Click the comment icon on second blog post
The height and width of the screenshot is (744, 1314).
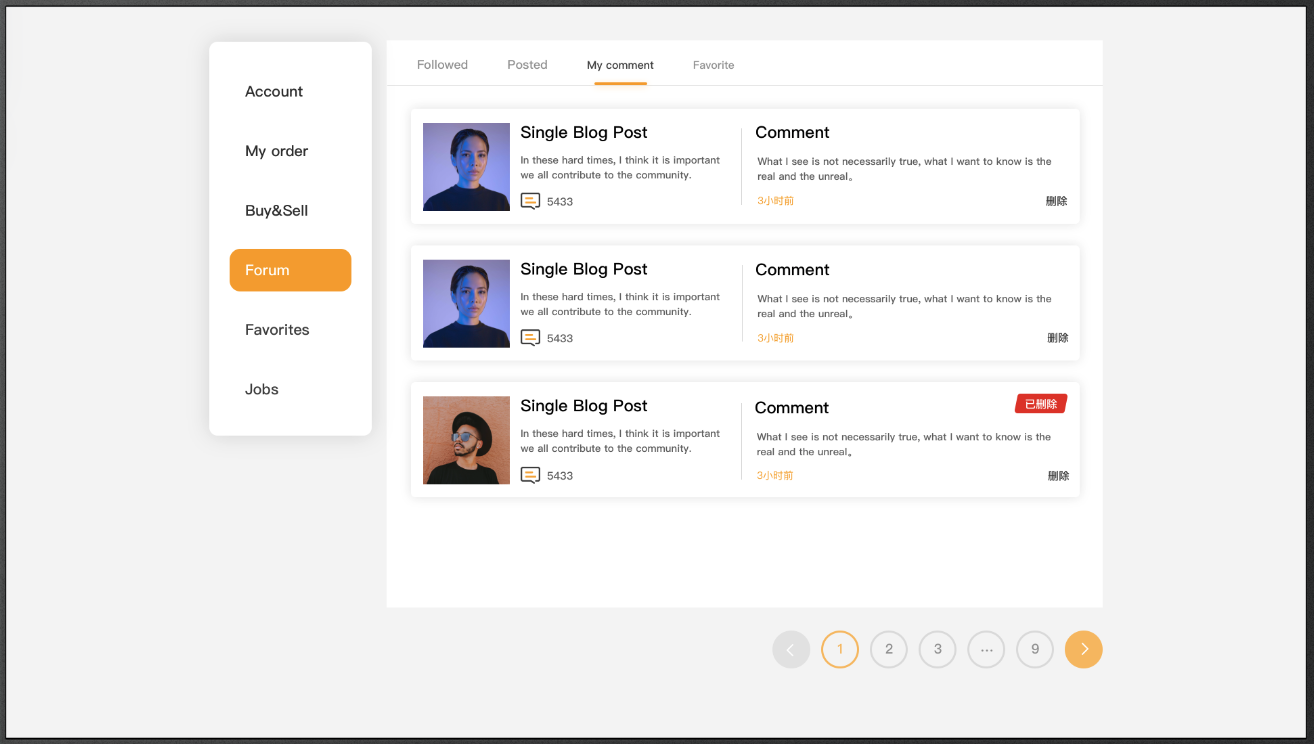(530, 338)
